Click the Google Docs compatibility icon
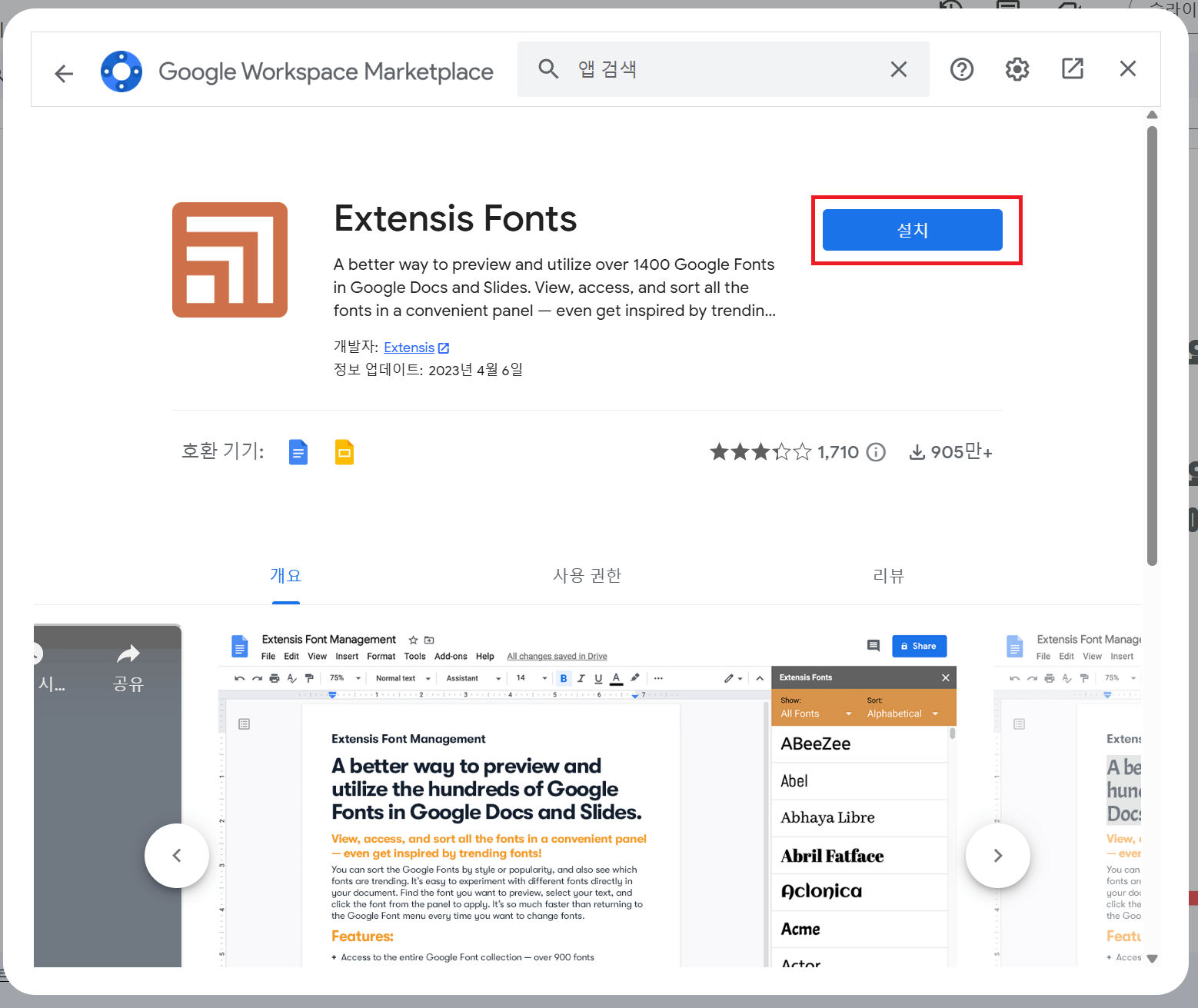 (298, 452)
